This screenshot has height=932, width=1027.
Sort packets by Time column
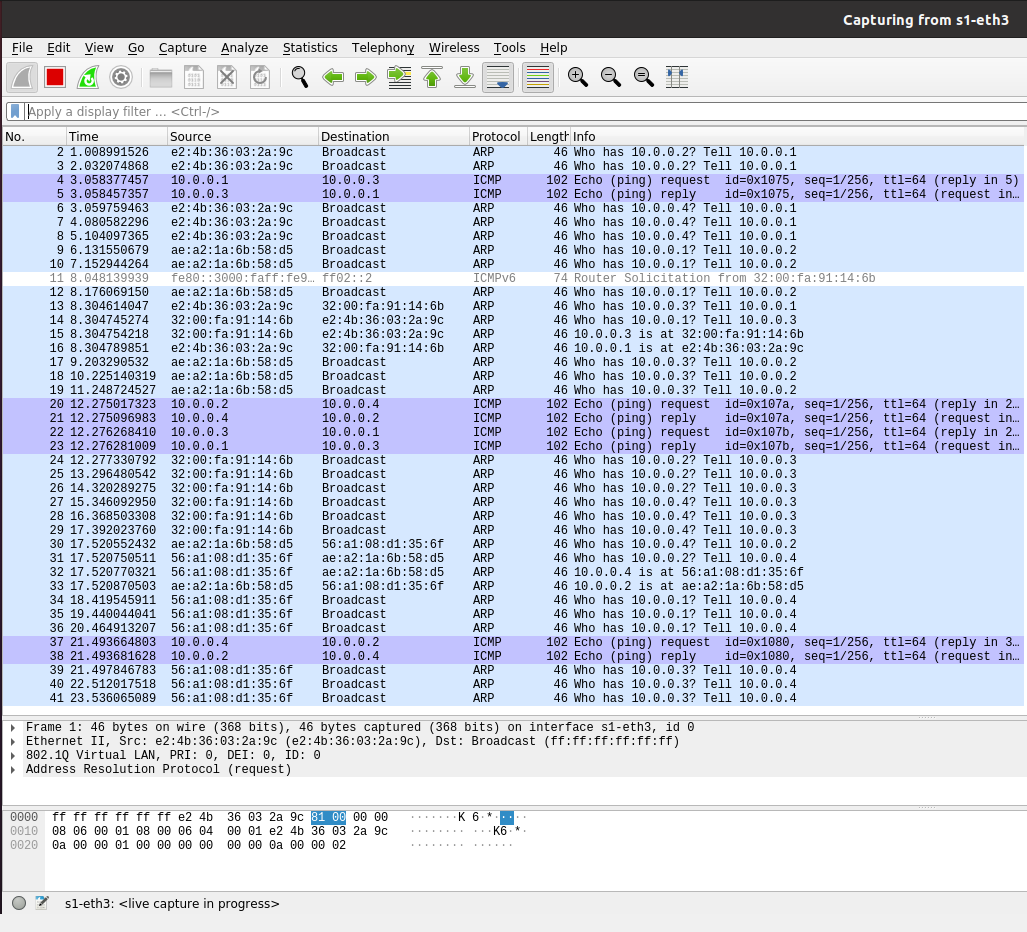117,136
